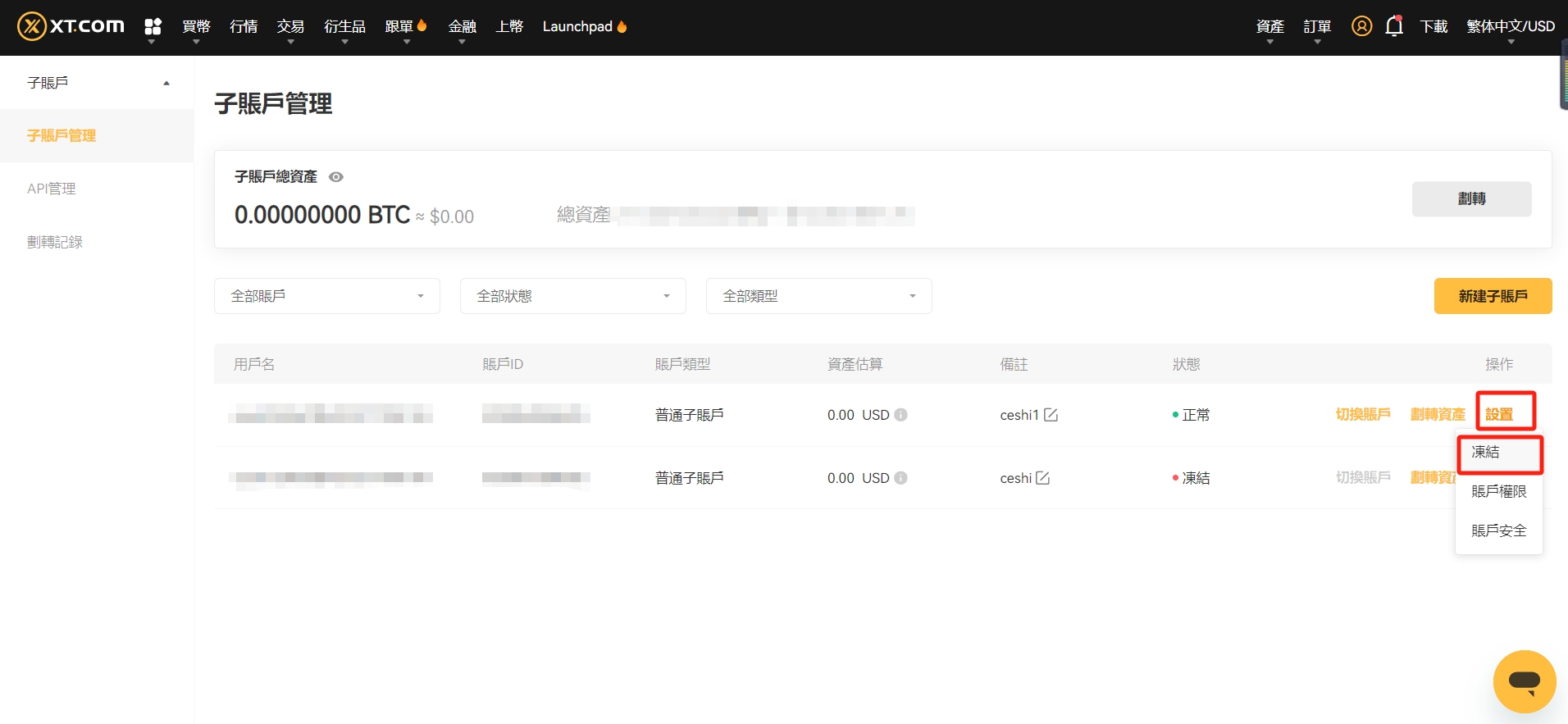Viewport: 1568px width, 724px height.
Task: Click the info icon in ceshi1 asset row
Action: [900, 415]
